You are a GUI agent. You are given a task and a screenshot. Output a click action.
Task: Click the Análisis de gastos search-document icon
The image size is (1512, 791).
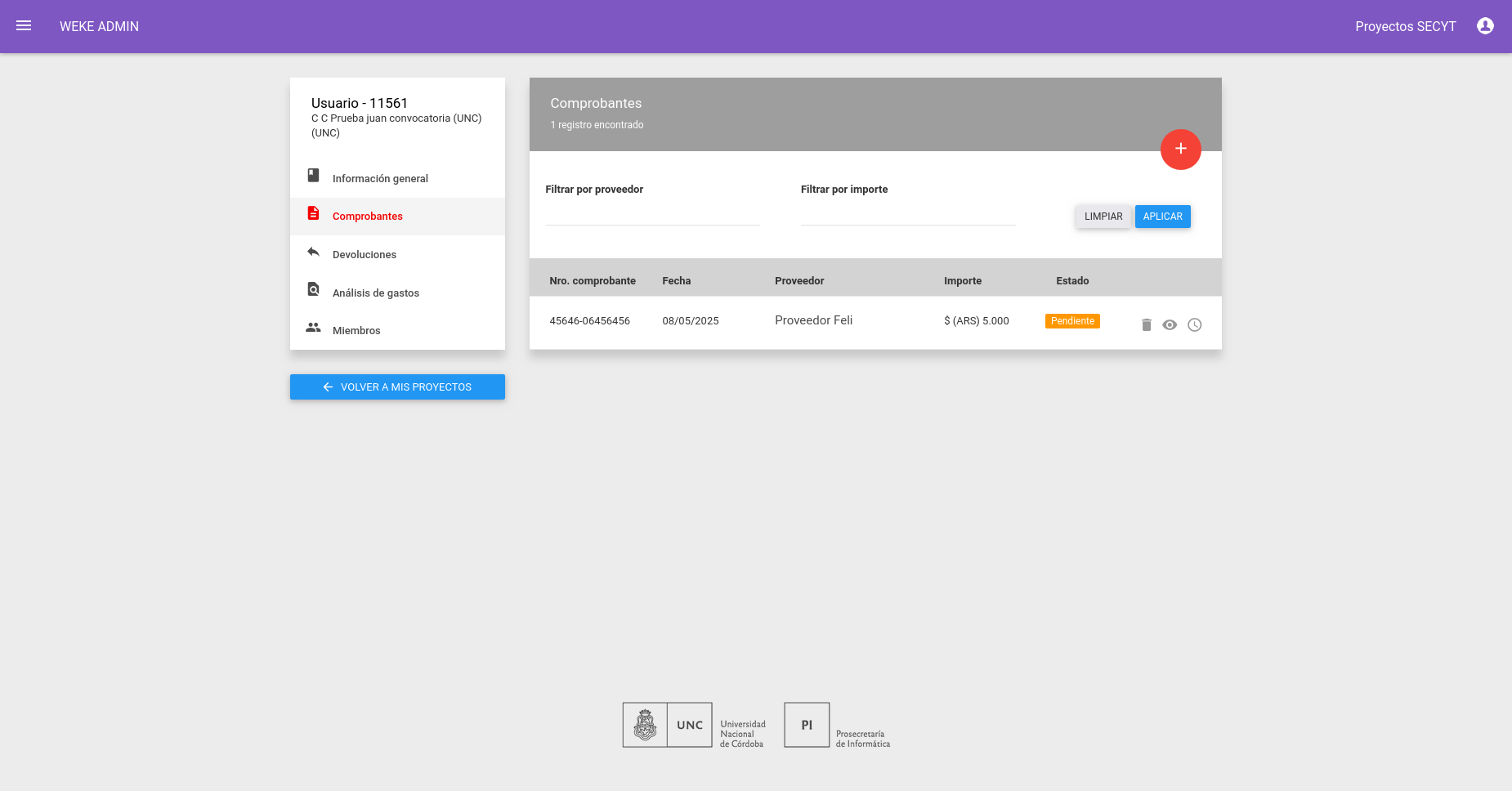pyautogui.click(x=313, y=289)
